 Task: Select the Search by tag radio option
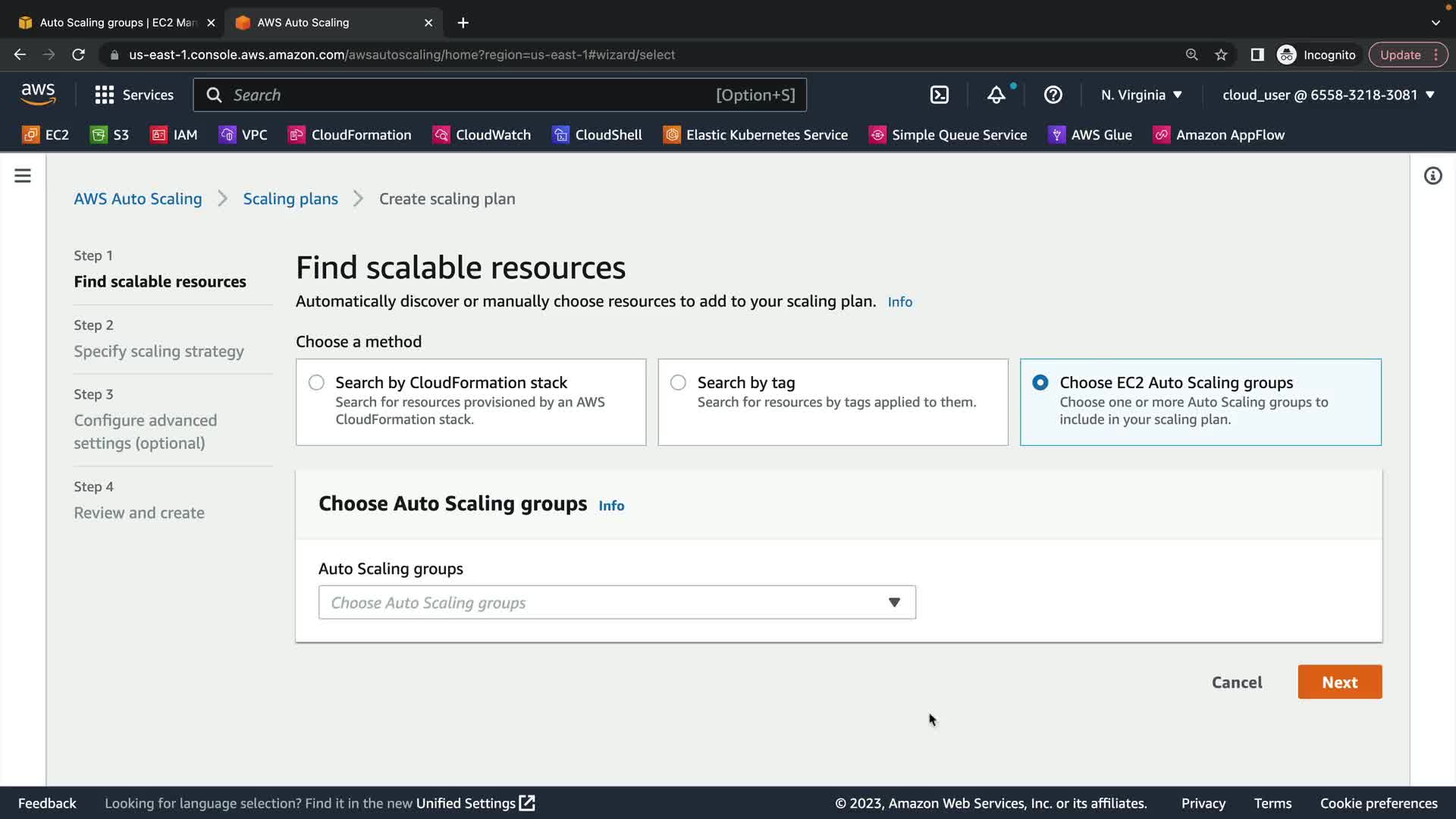(678, 383)
